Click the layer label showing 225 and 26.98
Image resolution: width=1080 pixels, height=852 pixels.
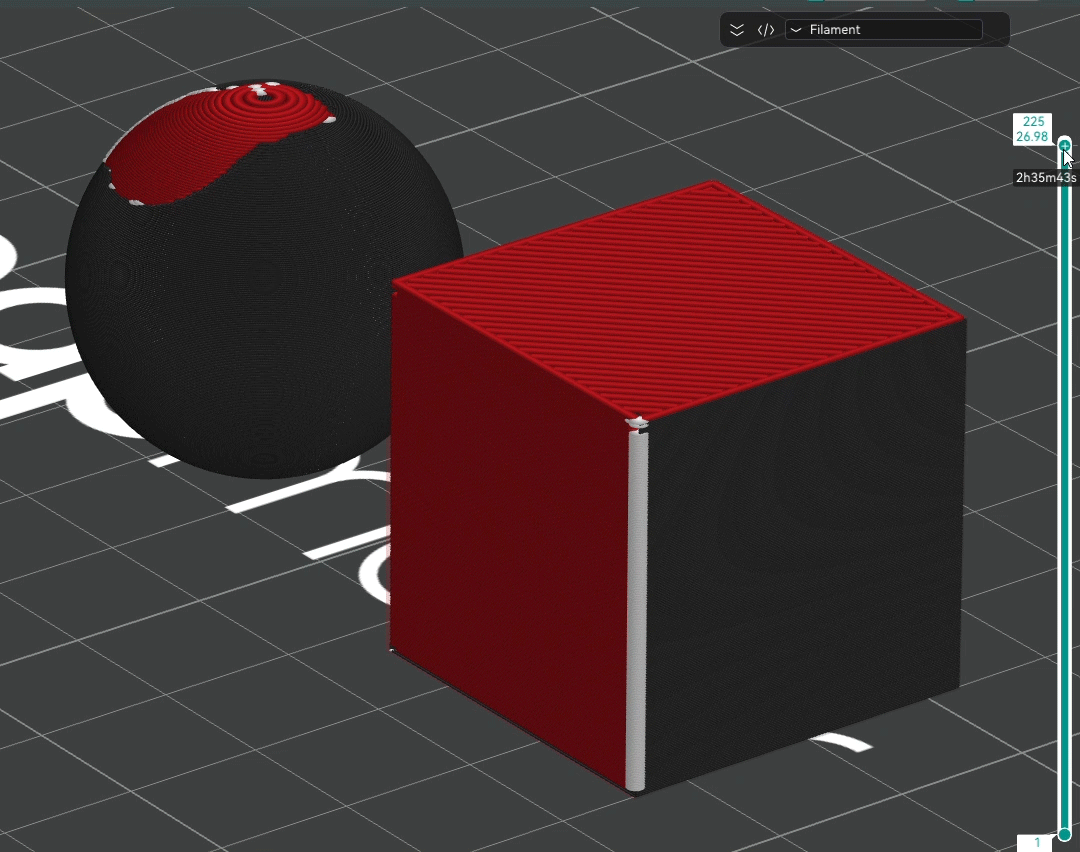(1032, 129)
